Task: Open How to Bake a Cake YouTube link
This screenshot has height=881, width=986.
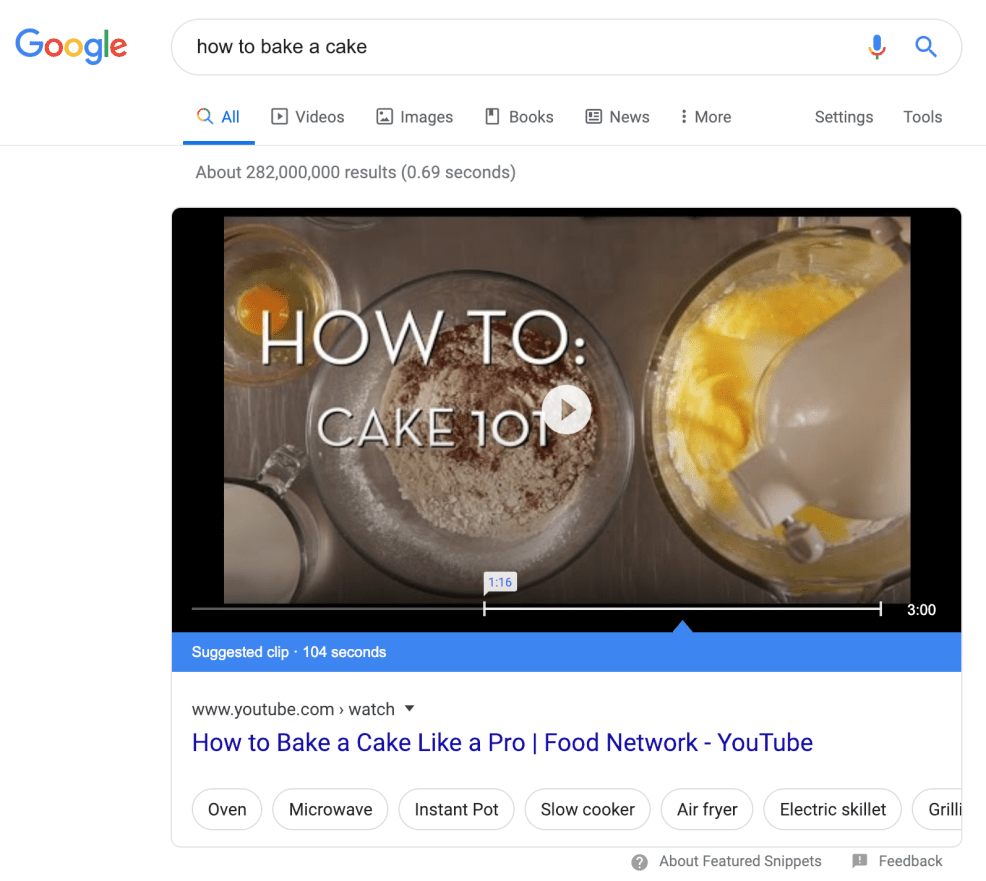Action: (x=502, y=743)
